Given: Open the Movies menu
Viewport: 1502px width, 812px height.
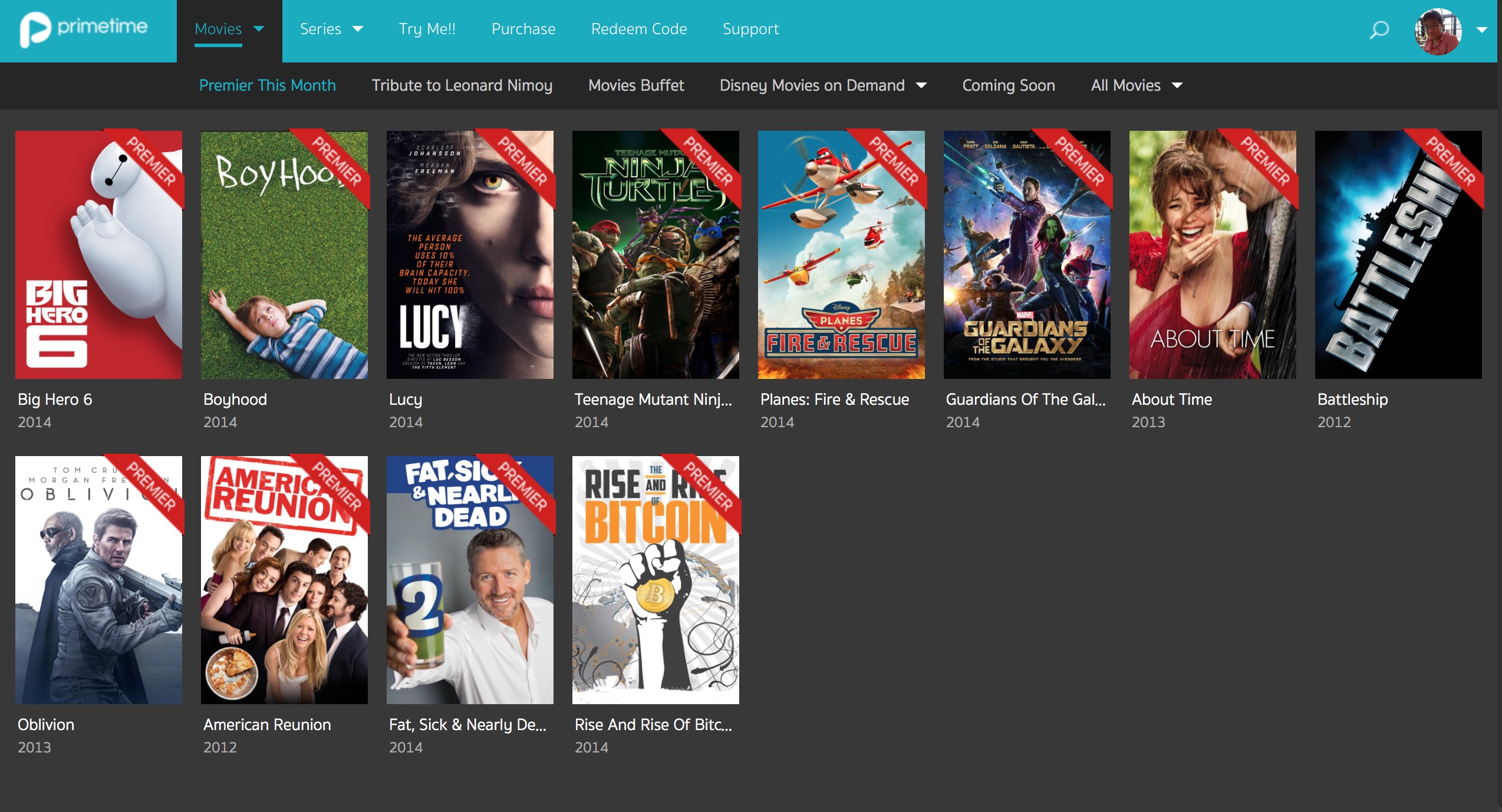Looking at the screenshot, I should pos(218,29).
